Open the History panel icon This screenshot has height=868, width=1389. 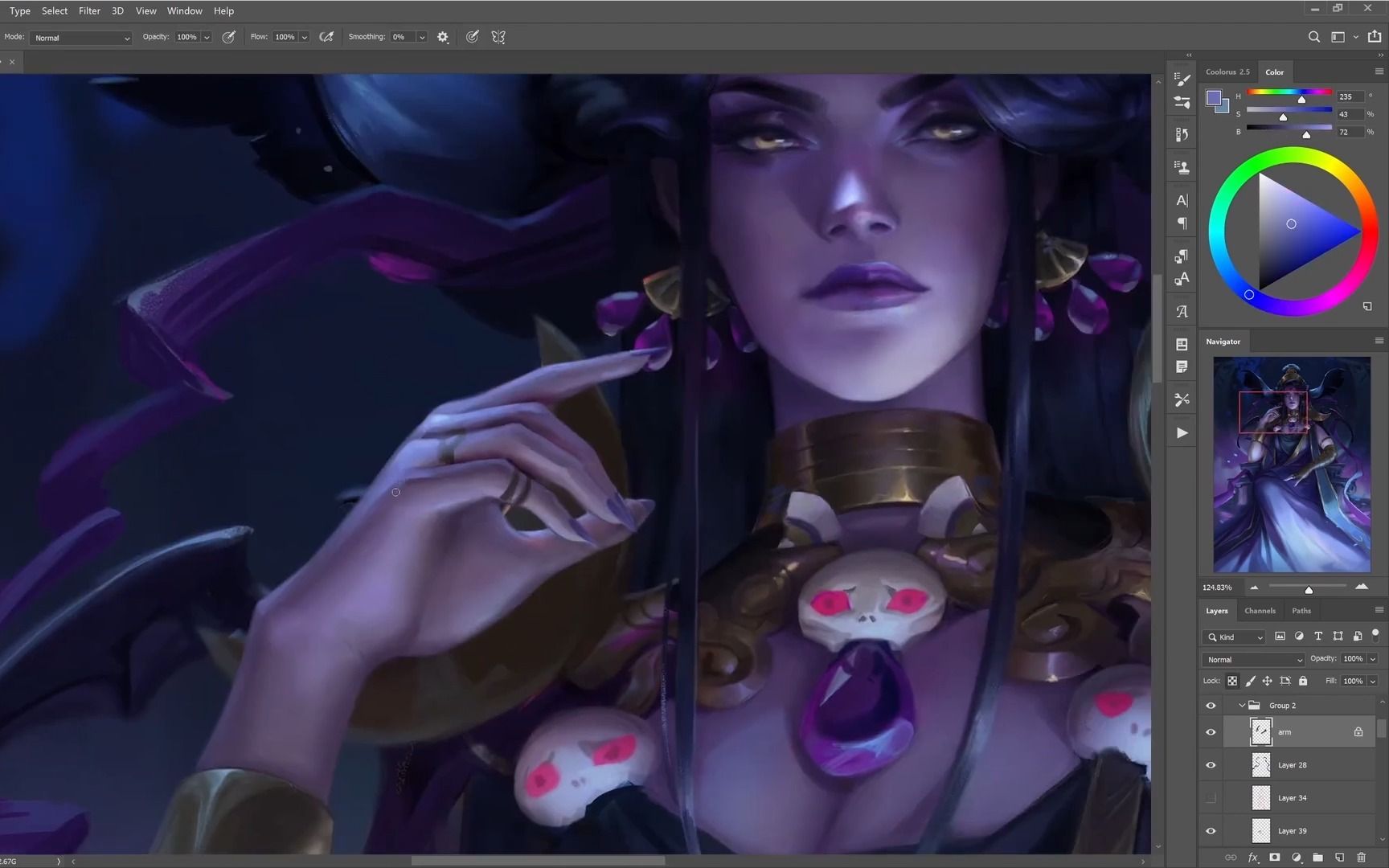[1182, 135]
